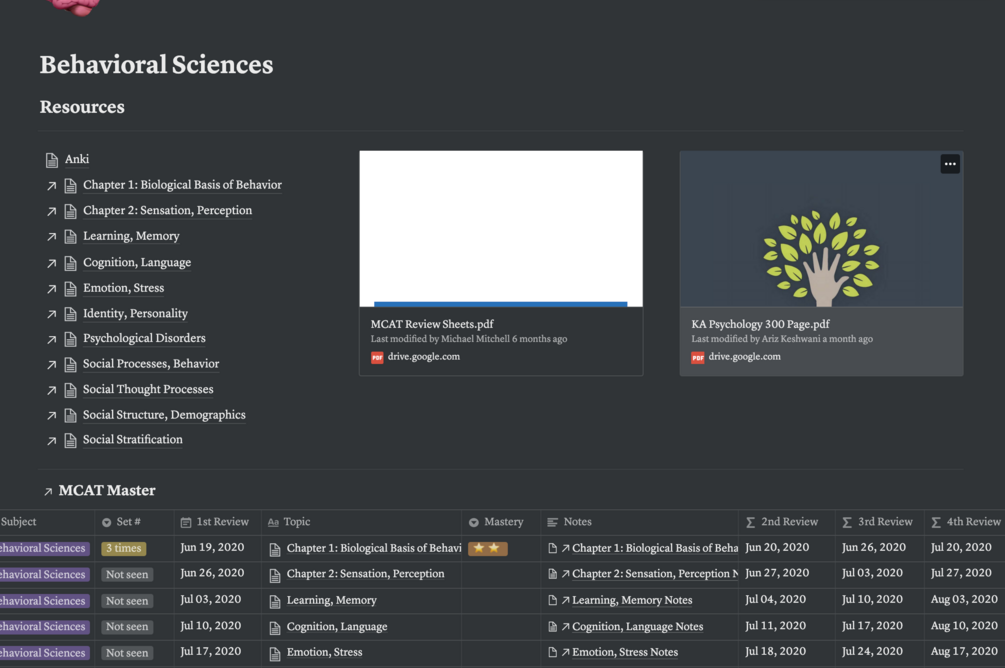Click the Jun 20, 2020 second review date

(x=777, y=547)
